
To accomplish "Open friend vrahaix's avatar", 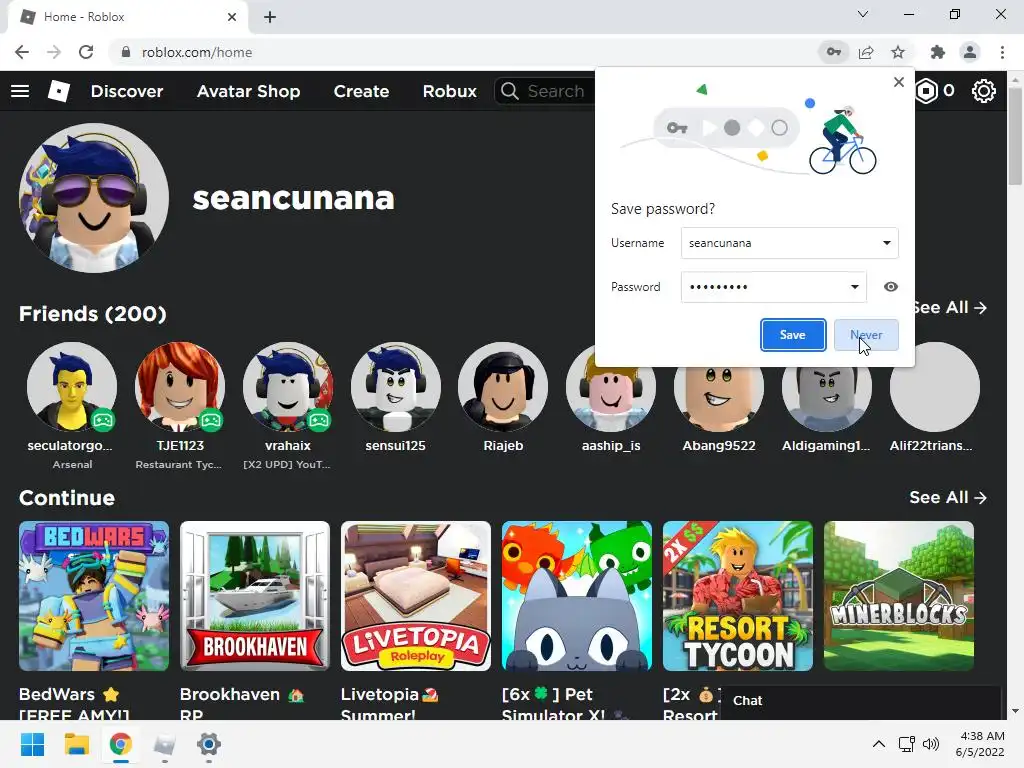I will (288, 387).
